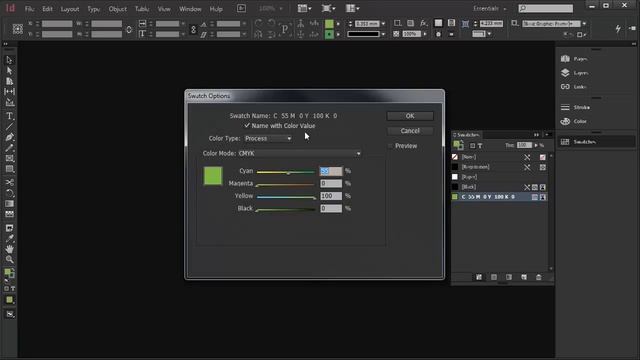640x360 pixels.
Task: Open the Essentials workspace dropdown
Action: pos(489,9)
